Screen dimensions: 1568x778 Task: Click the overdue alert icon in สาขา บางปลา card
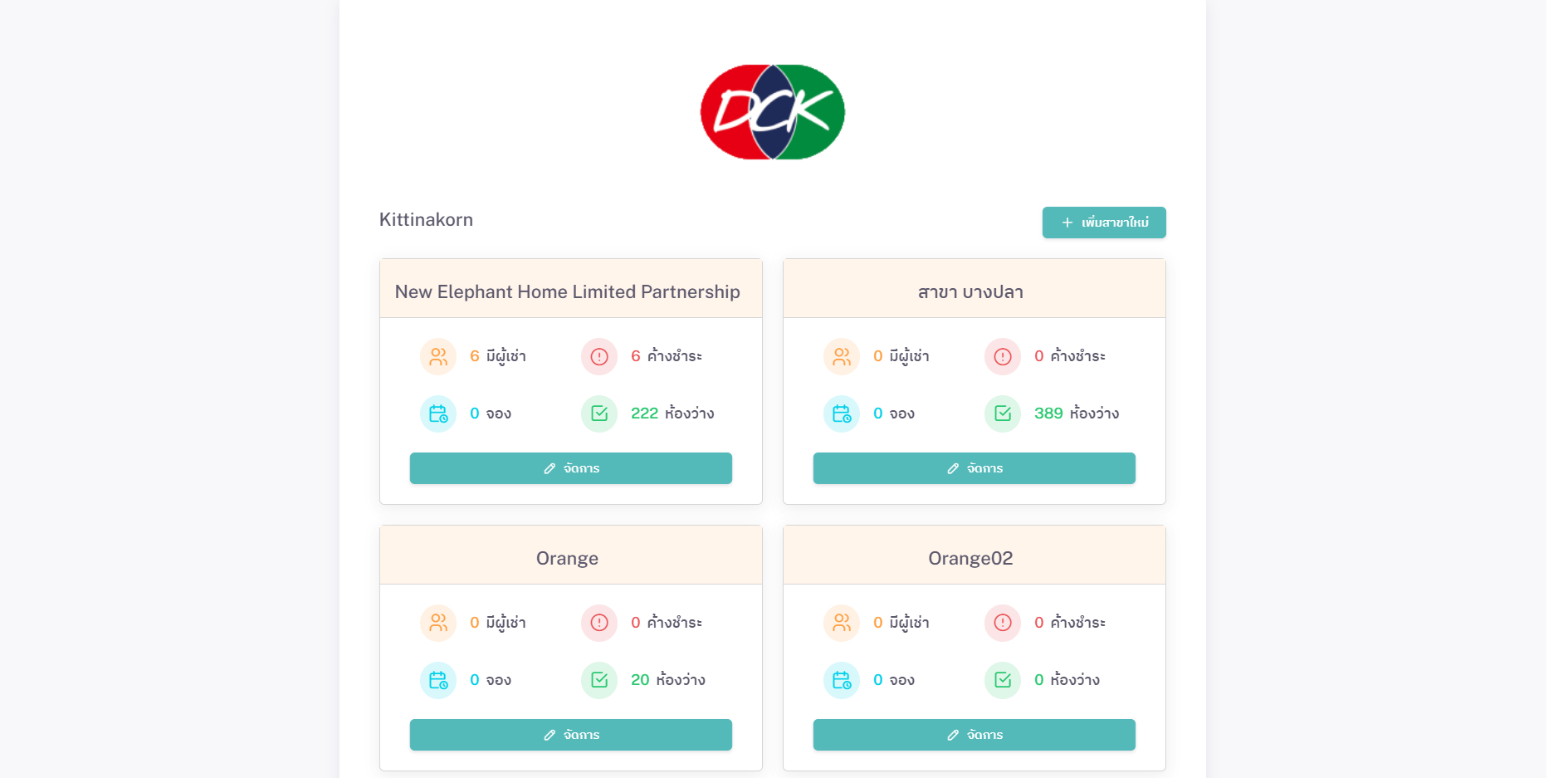(1003, 356)
